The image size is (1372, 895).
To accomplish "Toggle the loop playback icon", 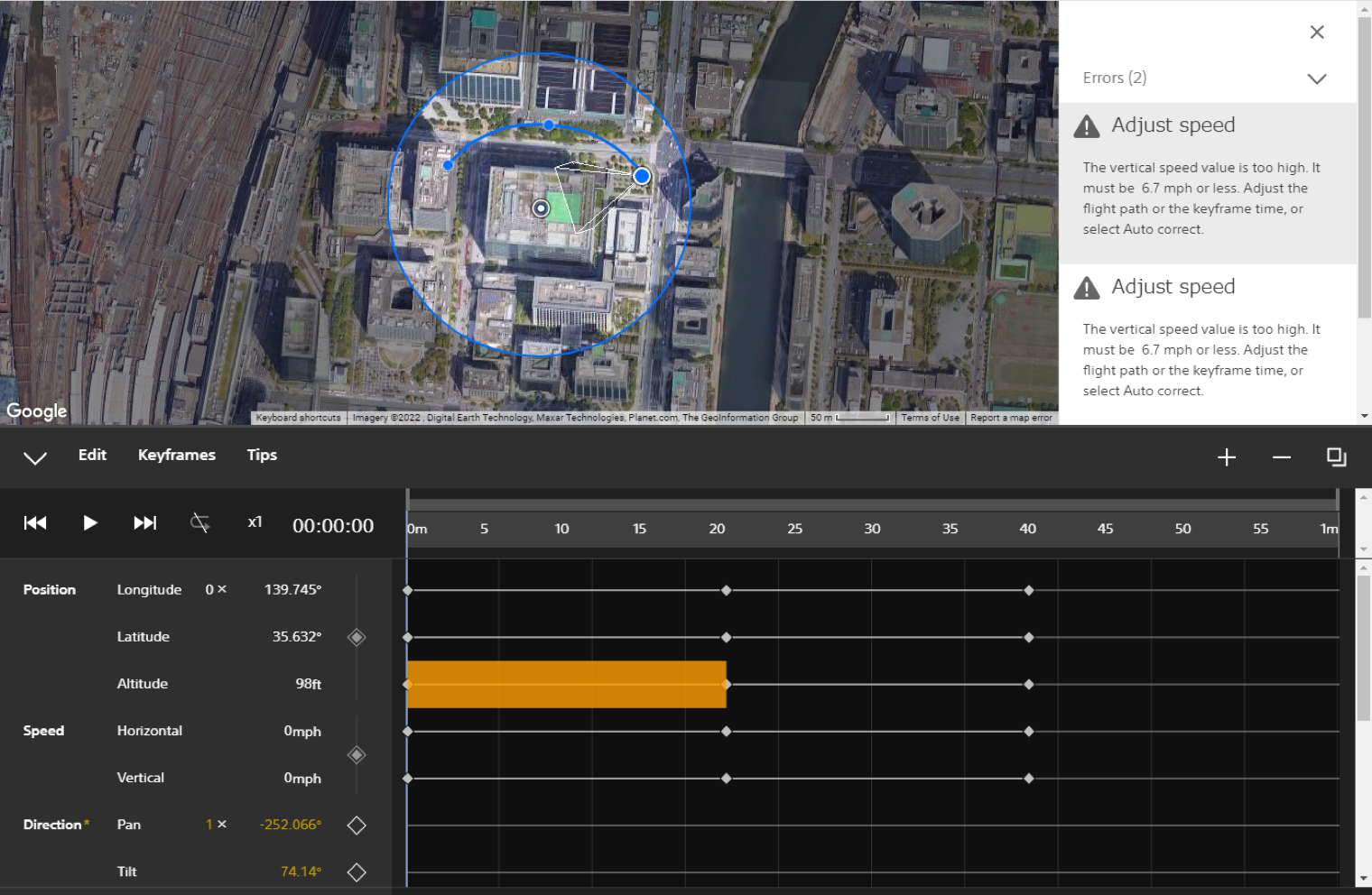I will pos(200,523).
